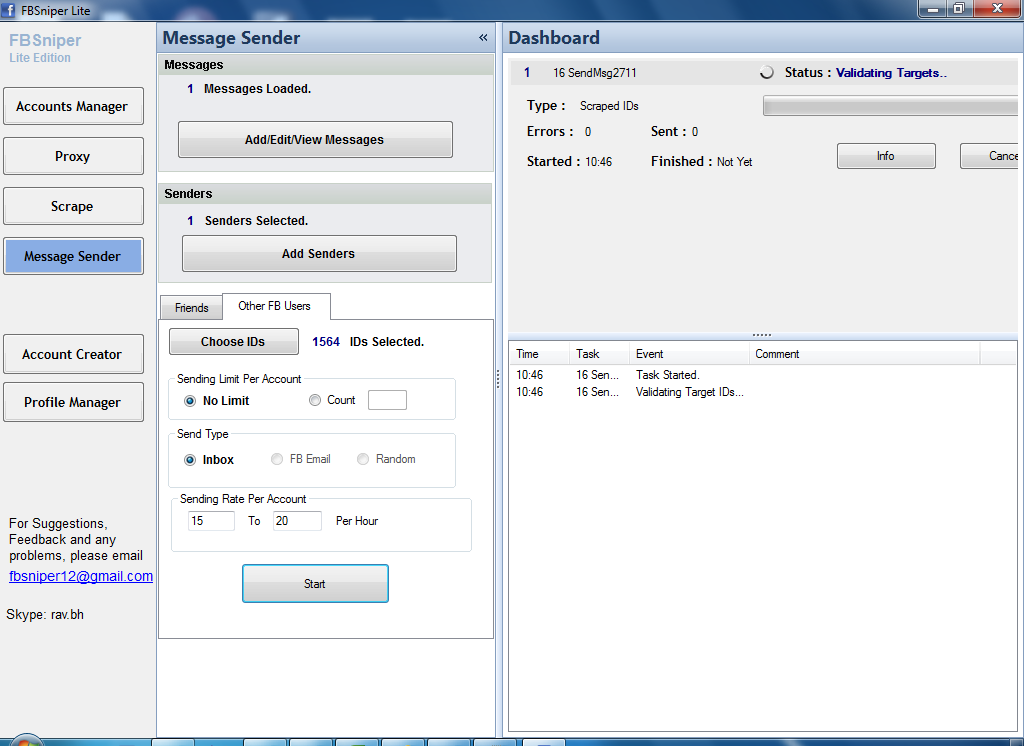Open the Accounts Manager section

73,106
